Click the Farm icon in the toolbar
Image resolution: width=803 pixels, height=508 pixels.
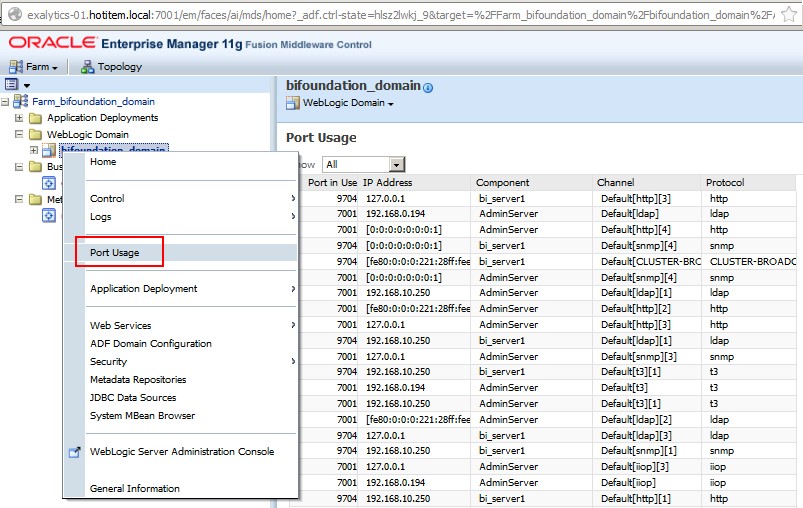pyautogui.click(x=16, y=67)
